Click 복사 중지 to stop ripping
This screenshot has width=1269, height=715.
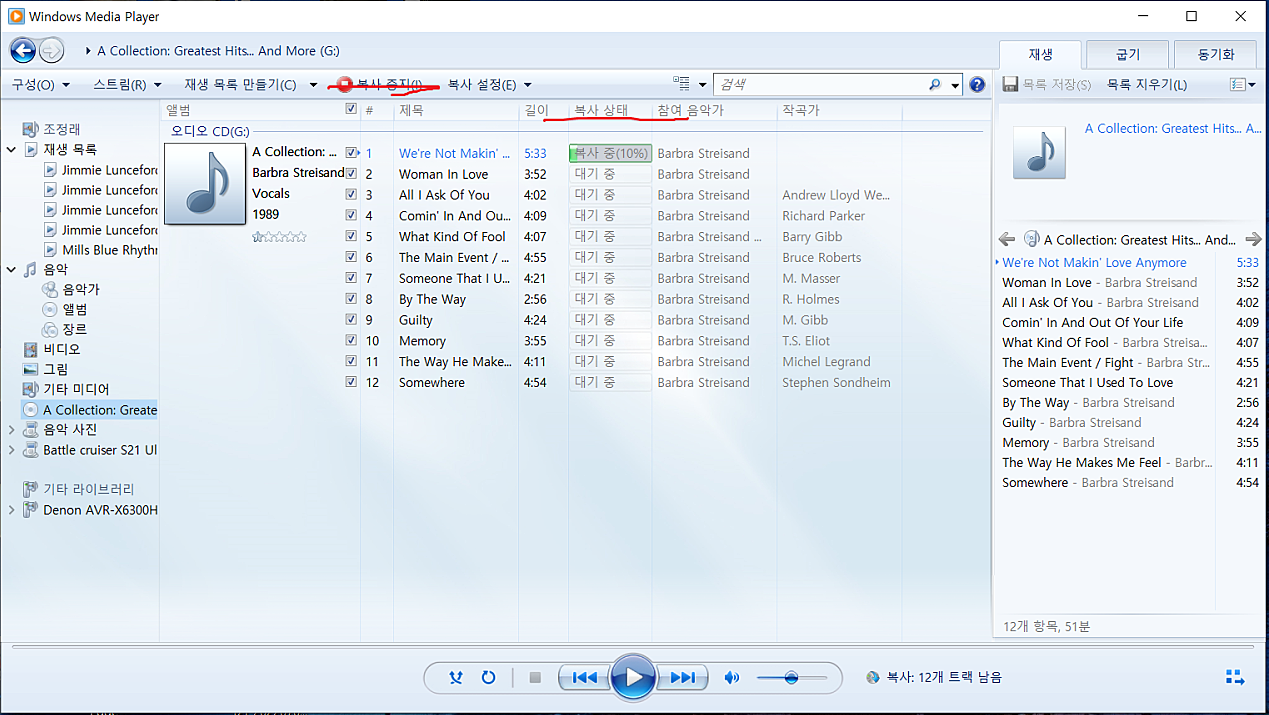tap(380, 85)
